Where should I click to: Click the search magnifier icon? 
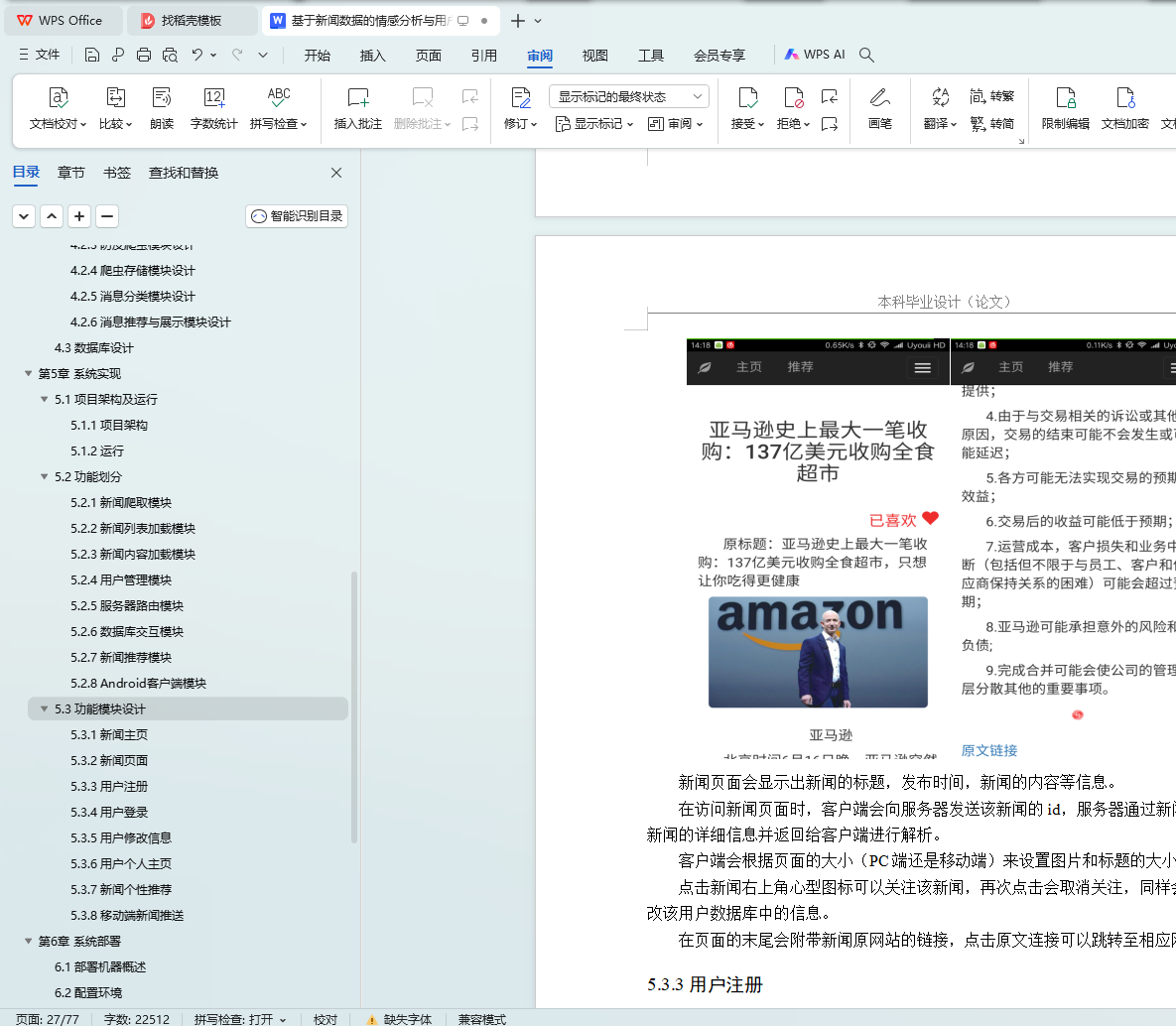pos(866,55)
